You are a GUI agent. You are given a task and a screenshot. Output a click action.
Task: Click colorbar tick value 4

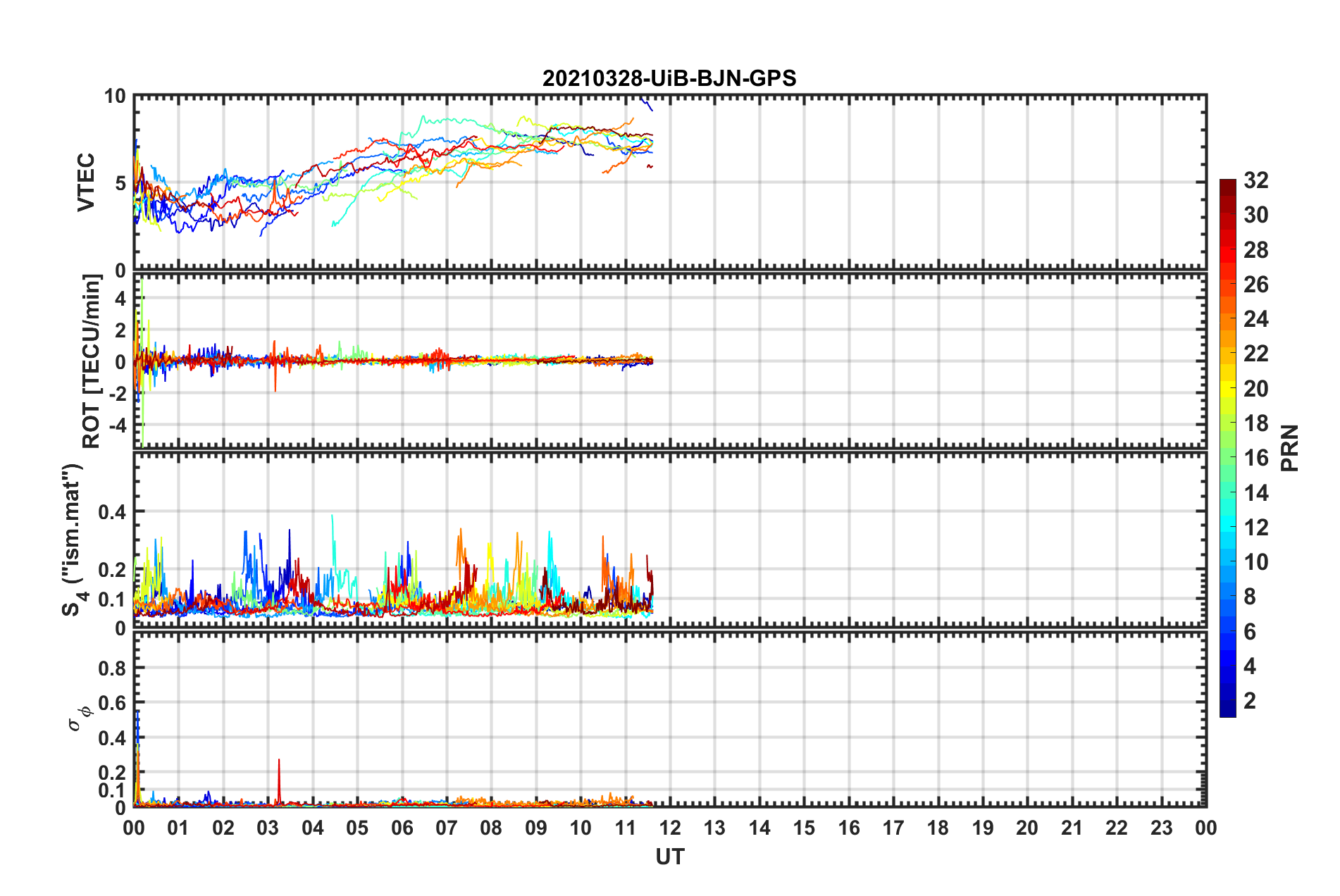tap(1250, 666)
